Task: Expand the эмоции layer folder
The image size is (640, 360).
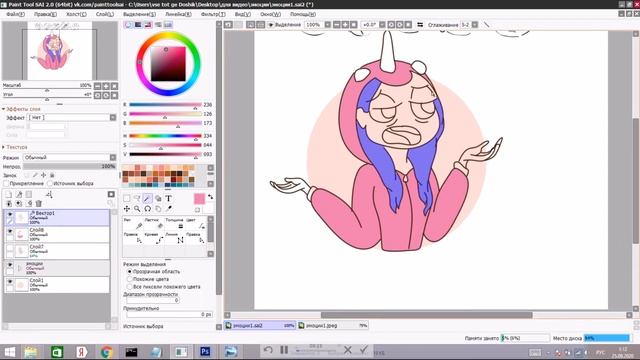Action: click(x=20, y=268)
